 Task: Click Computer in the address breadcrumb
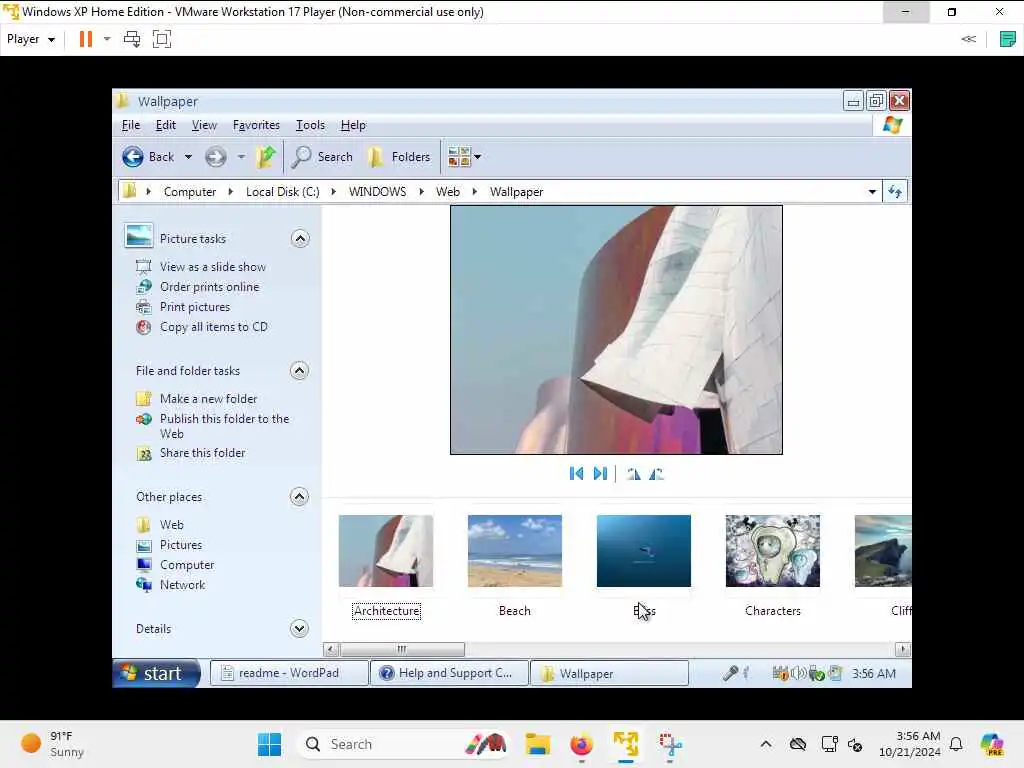[x=189, y=192]
